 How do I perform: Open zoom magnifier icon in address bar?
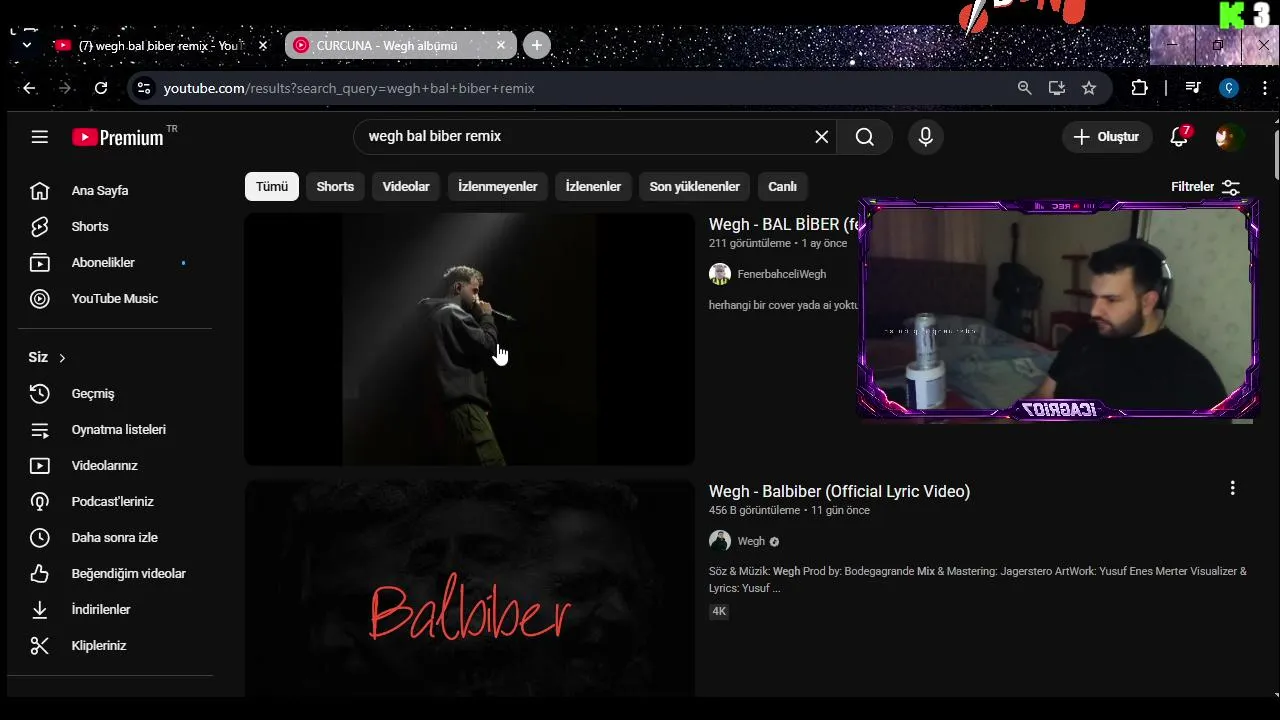1025,88
